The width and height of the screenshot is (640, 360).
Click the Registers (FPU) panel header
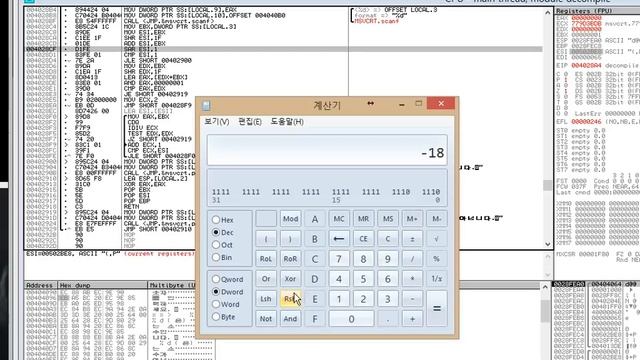pyautogui.click(x=597, y=11)
